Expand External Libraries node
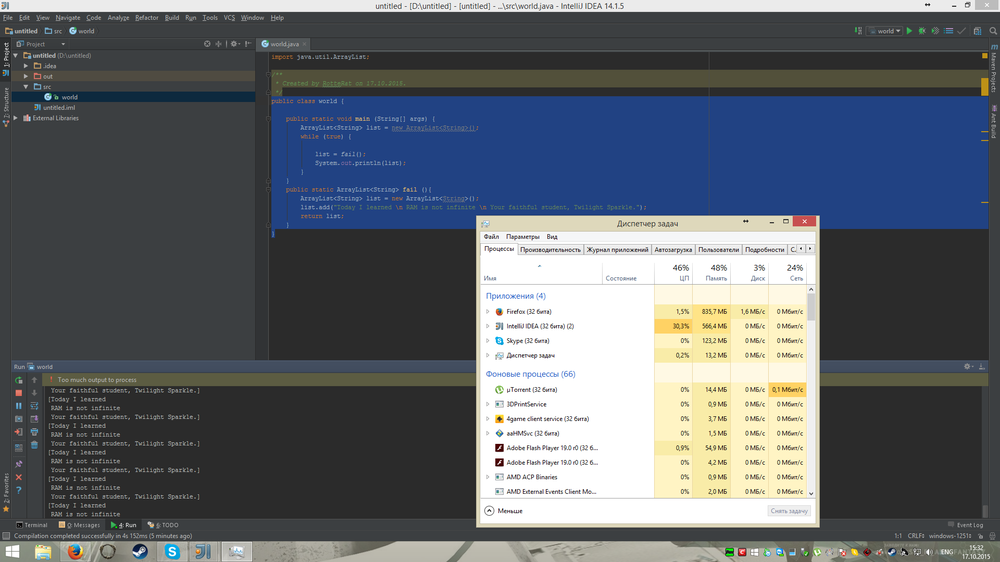1000x562 pixels. (16, 118)
